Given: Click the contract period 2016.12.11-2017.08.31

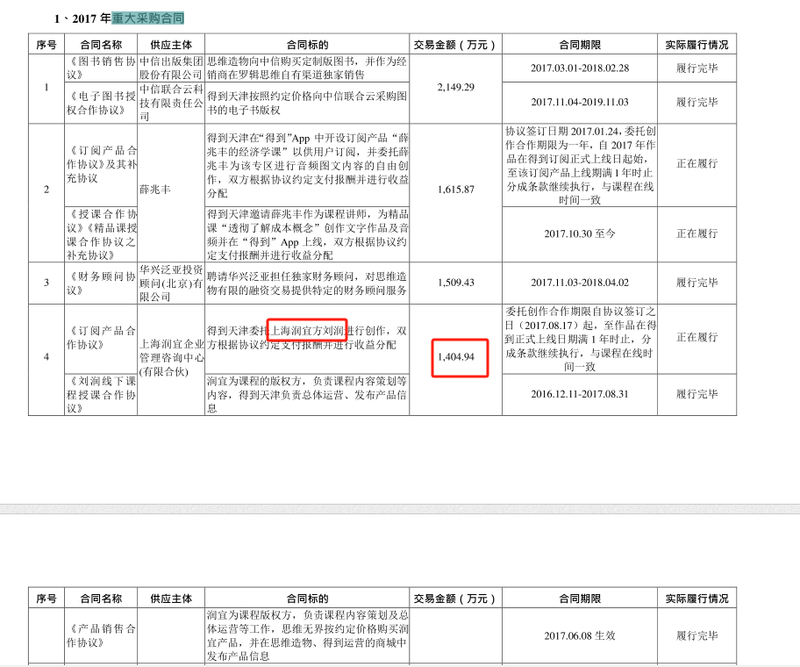Looking at the screenshot, I should coord(580,394).
